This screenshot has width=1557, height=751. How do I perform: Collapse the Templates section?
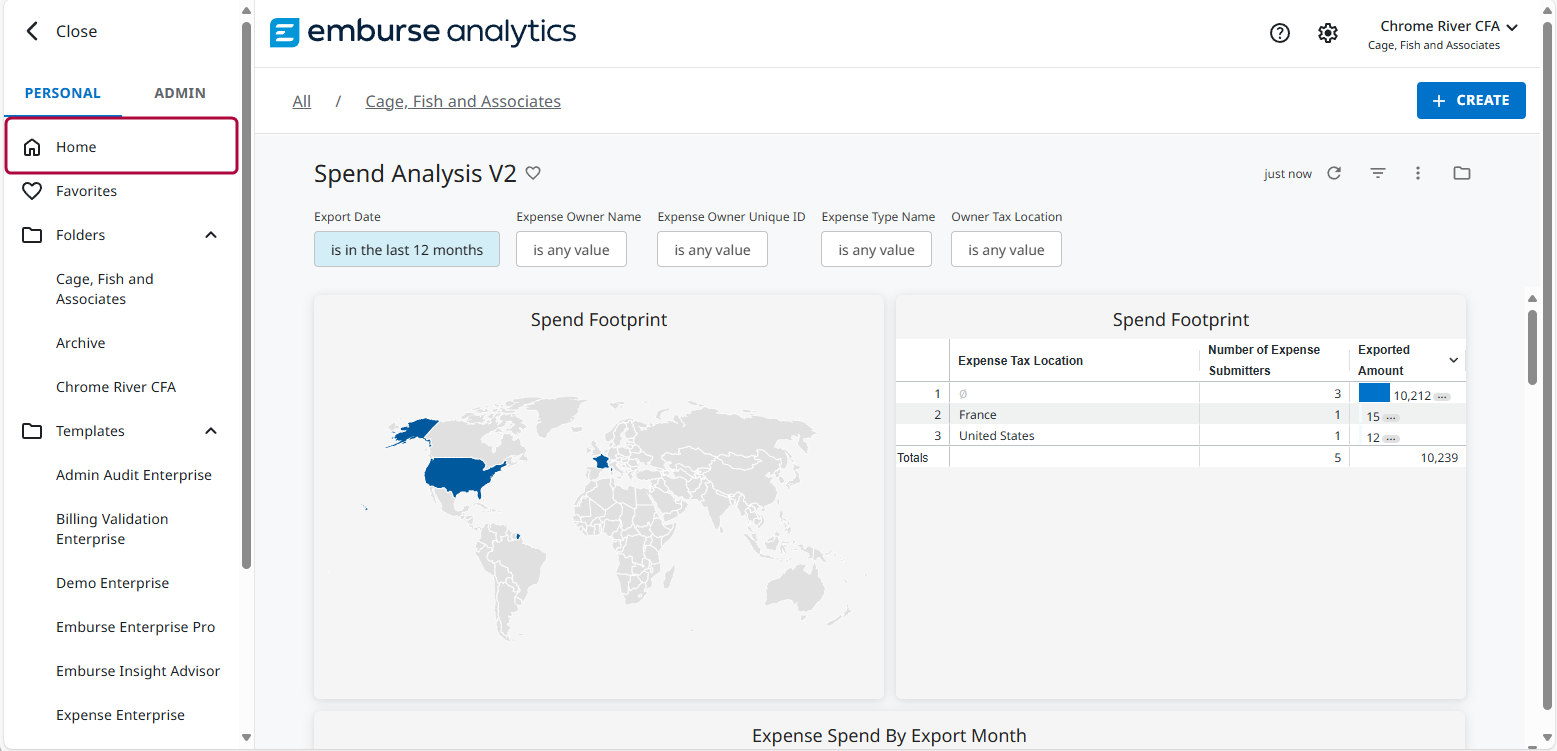pos(210,431)
